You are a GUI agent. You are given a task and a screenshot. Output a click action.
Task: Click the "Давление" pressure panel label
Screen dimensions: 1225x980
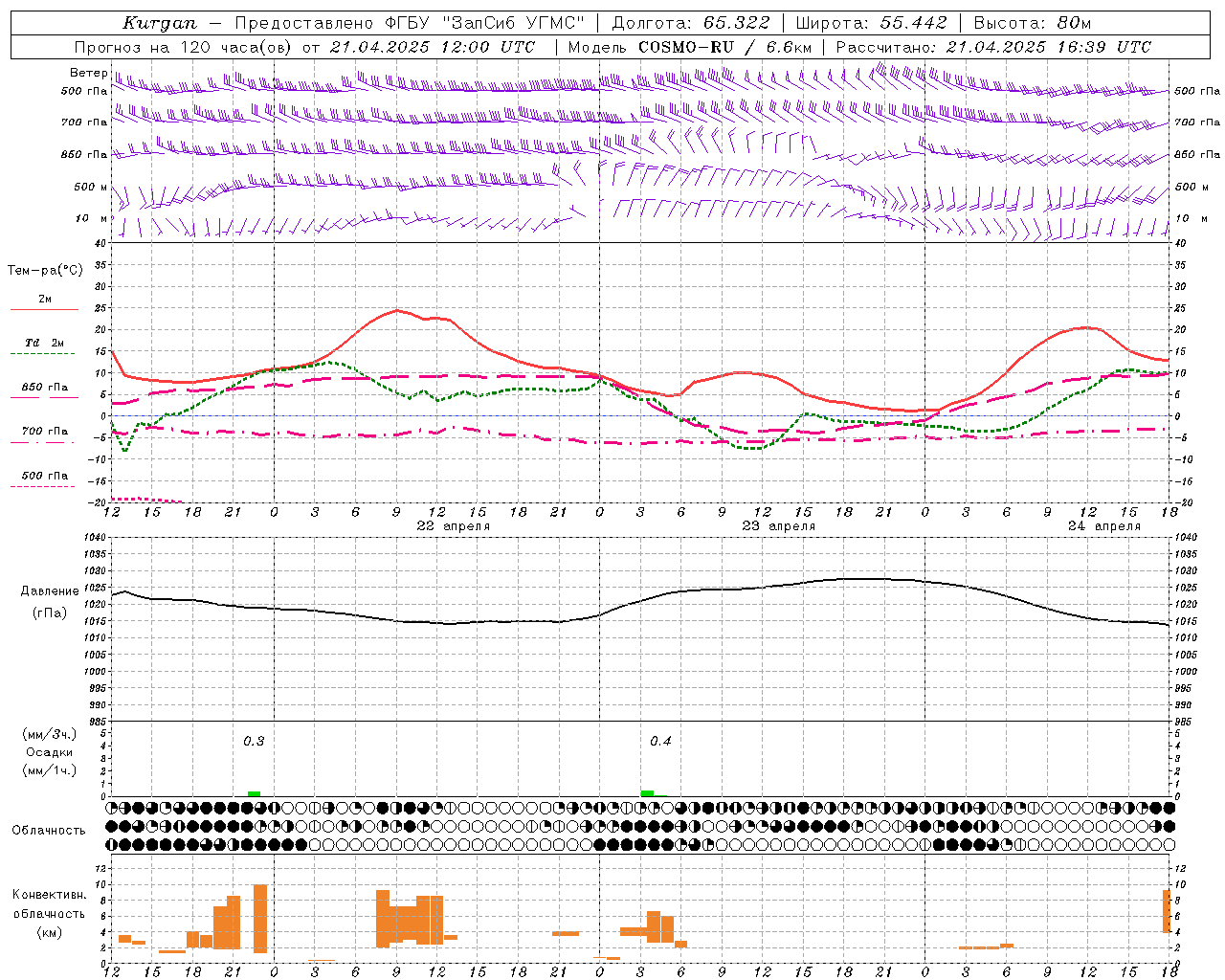(50, 591)
